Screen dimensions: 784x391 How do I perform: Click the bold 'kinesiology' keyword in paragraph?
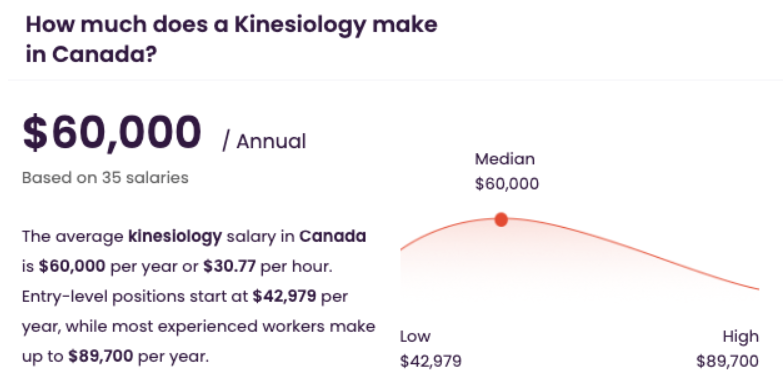coord(175,236)
